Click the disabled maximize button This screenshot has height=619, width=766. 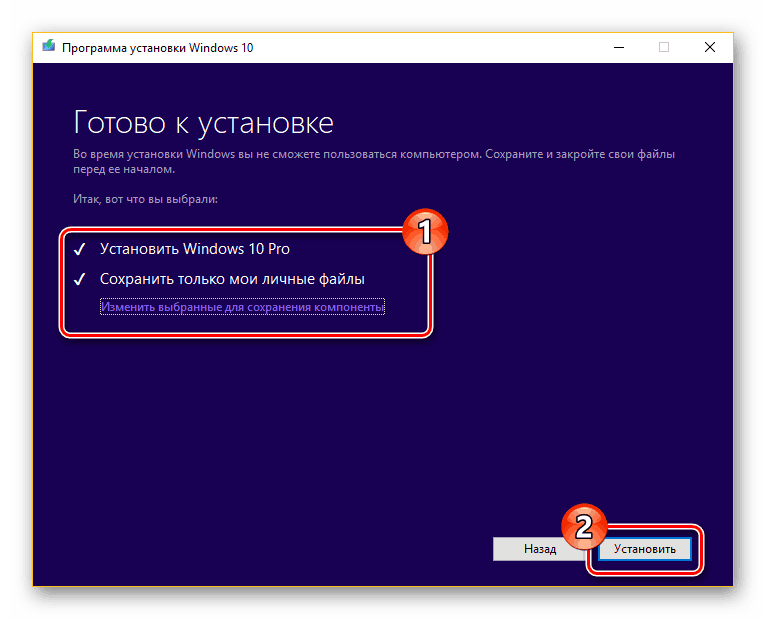664,47
